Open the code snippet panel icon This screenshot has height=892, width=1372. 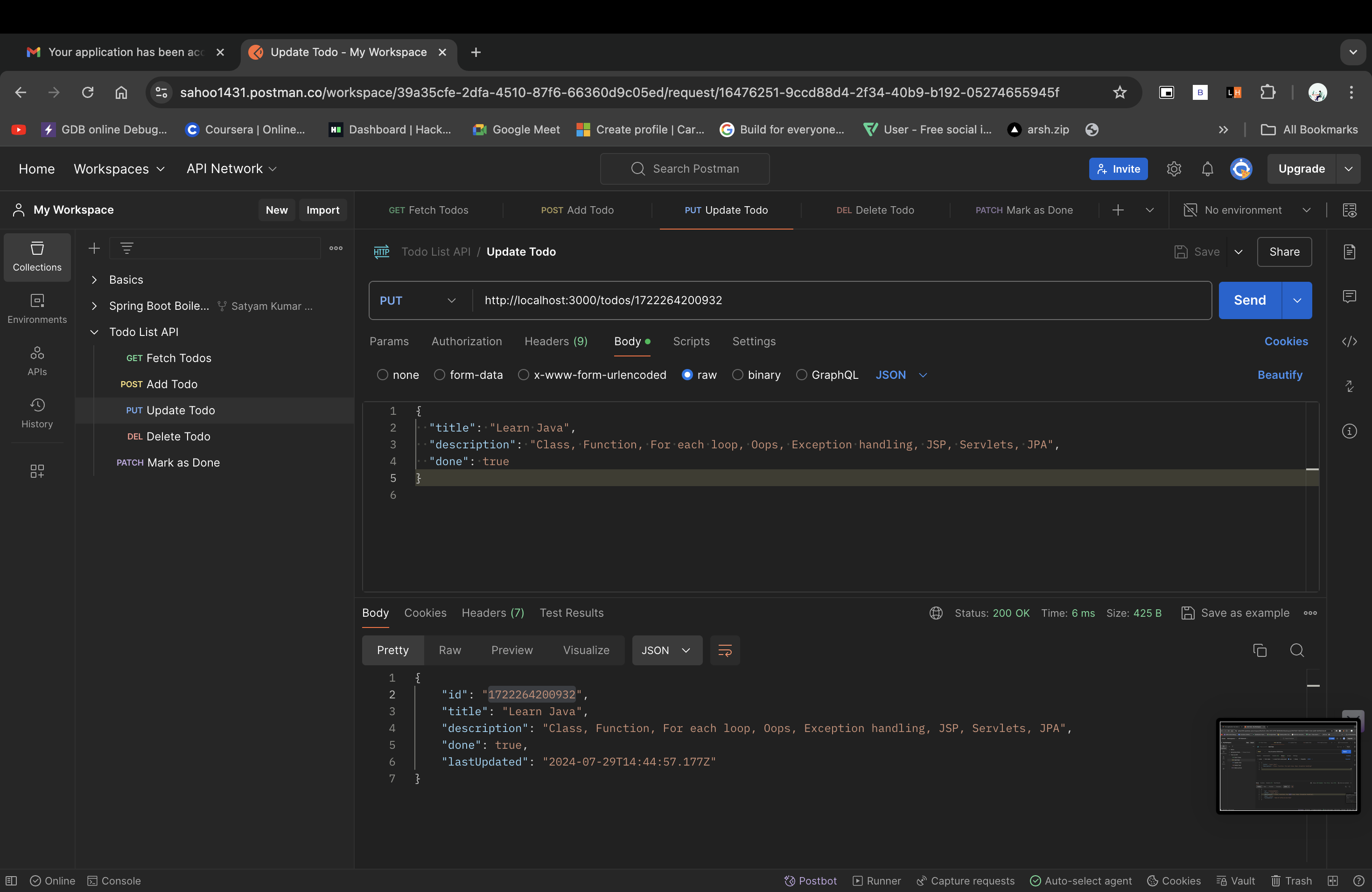pyautogui.click(x=1349, y=341)
